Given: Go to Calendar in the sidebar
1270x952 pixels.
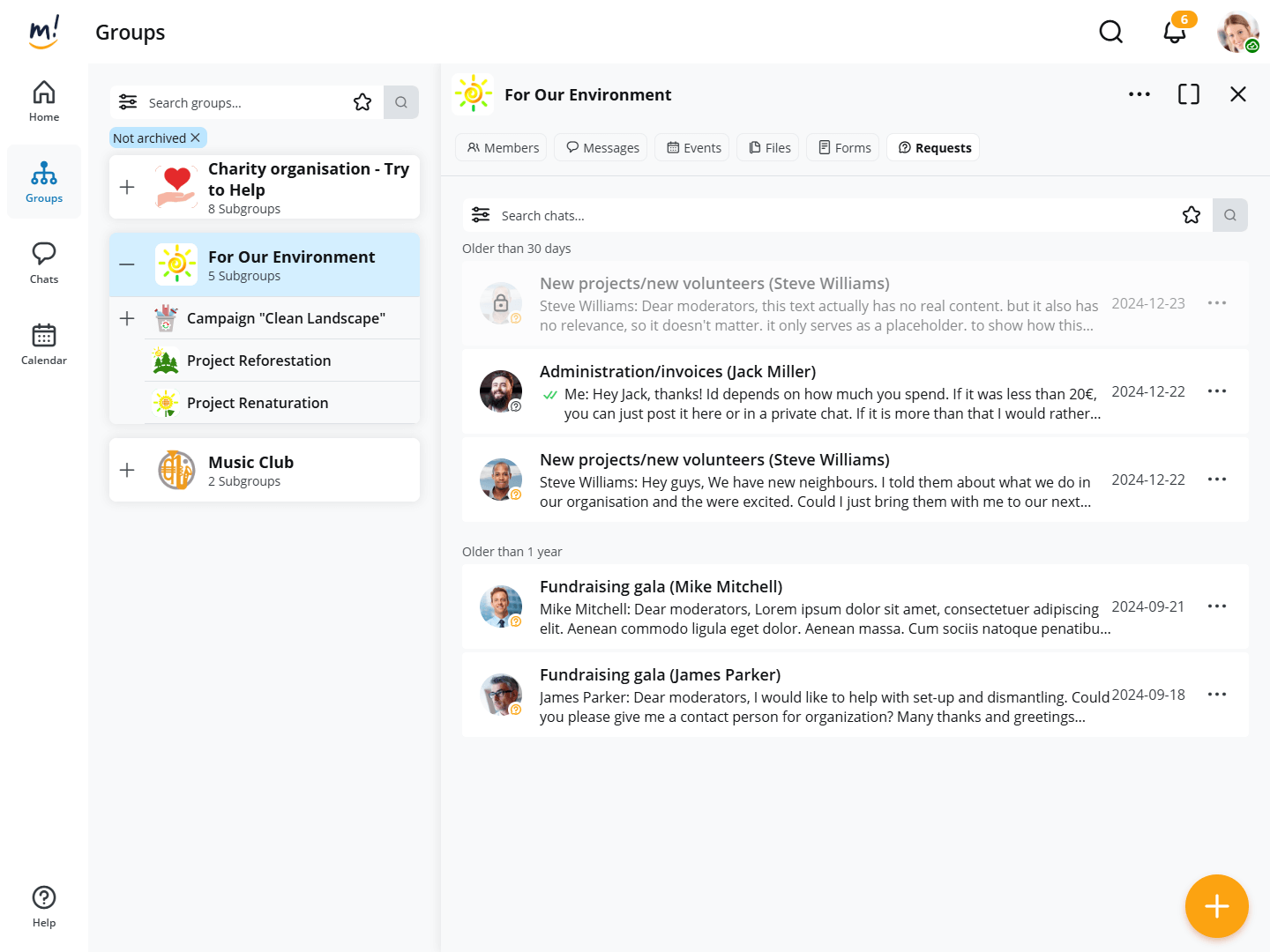Looking at the screenshot, I should point(44,344).
